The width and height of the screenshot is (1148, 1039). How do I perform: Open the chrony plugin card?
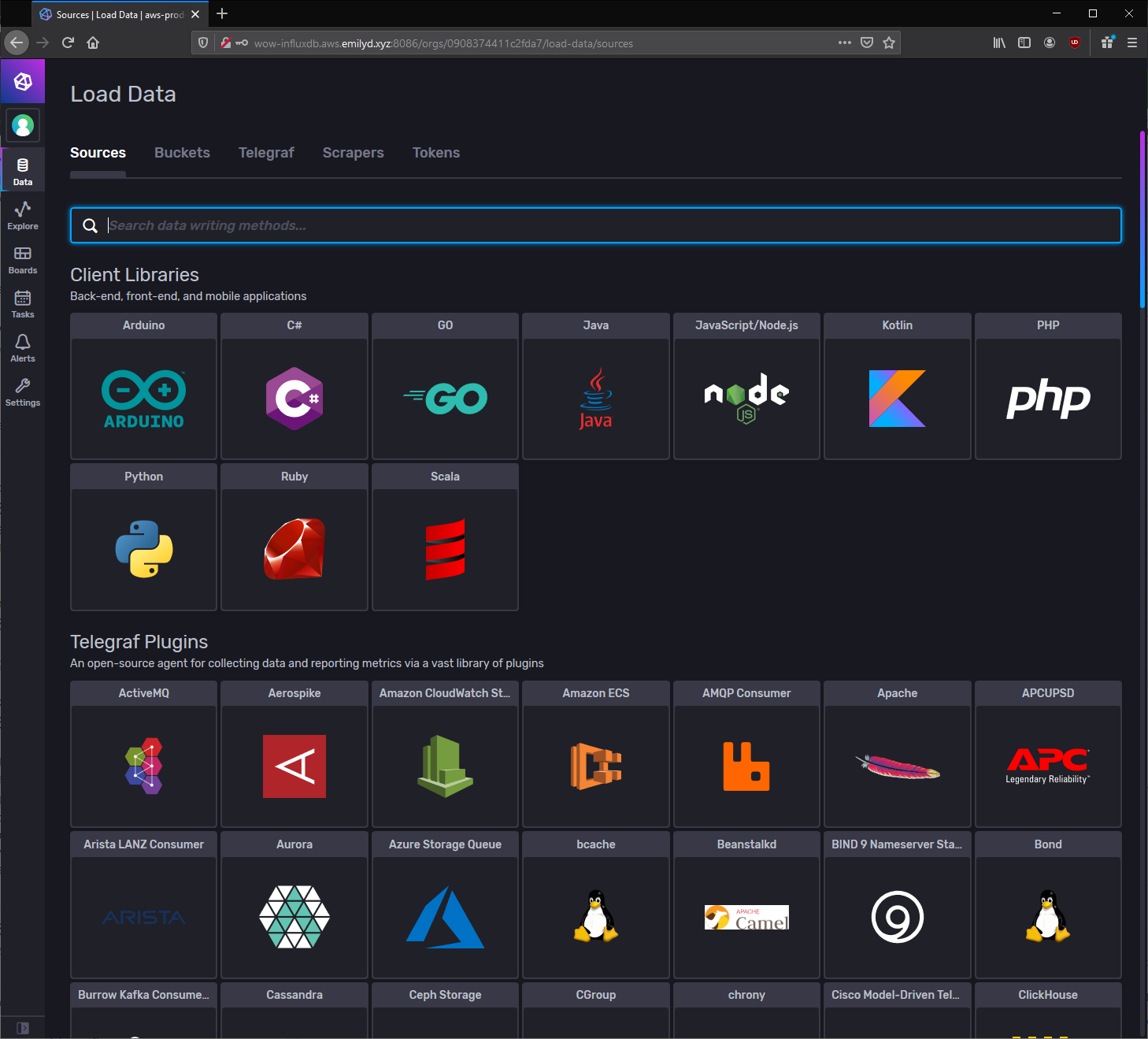(746, 1010)
